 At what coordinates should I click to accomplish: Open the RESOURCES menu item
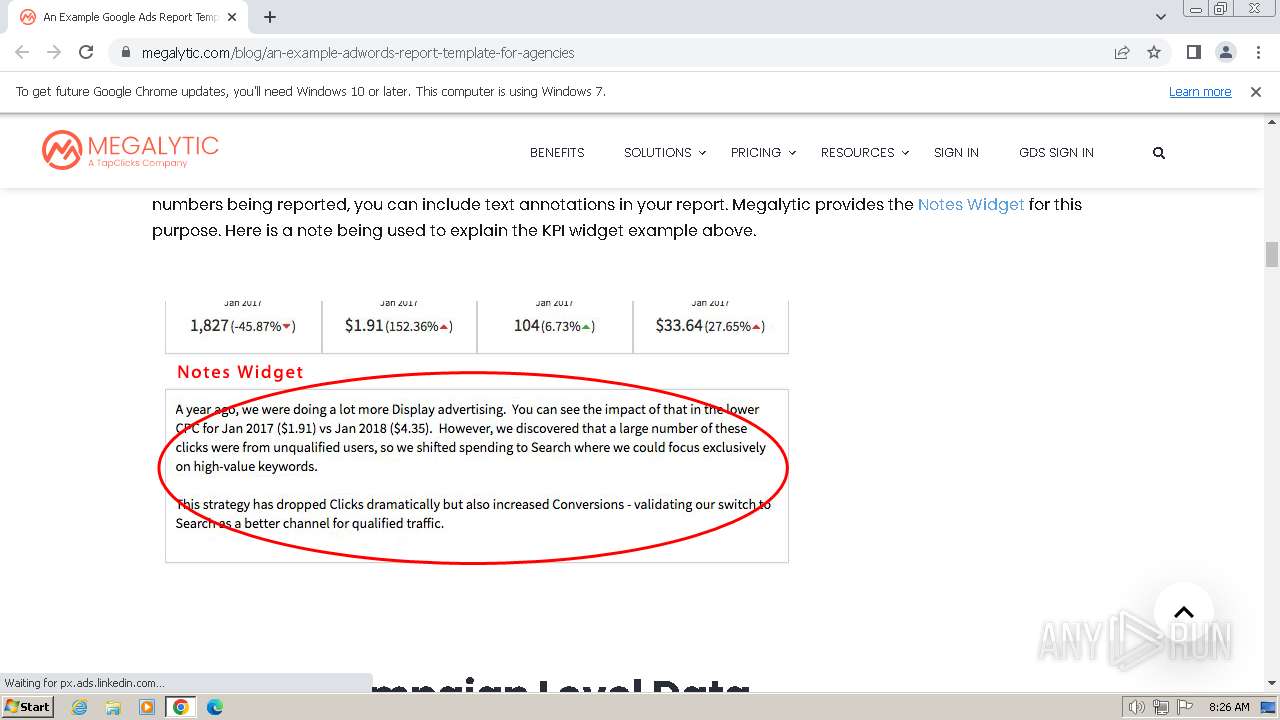click(858, 153)
